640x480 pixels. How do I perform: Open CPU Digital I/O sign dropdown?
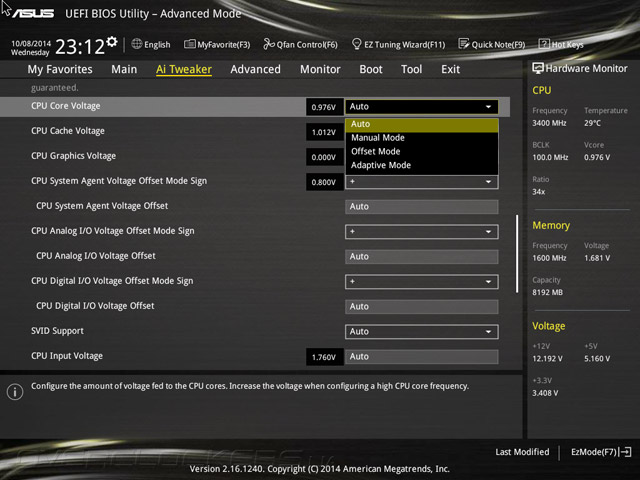pos(422,282)
